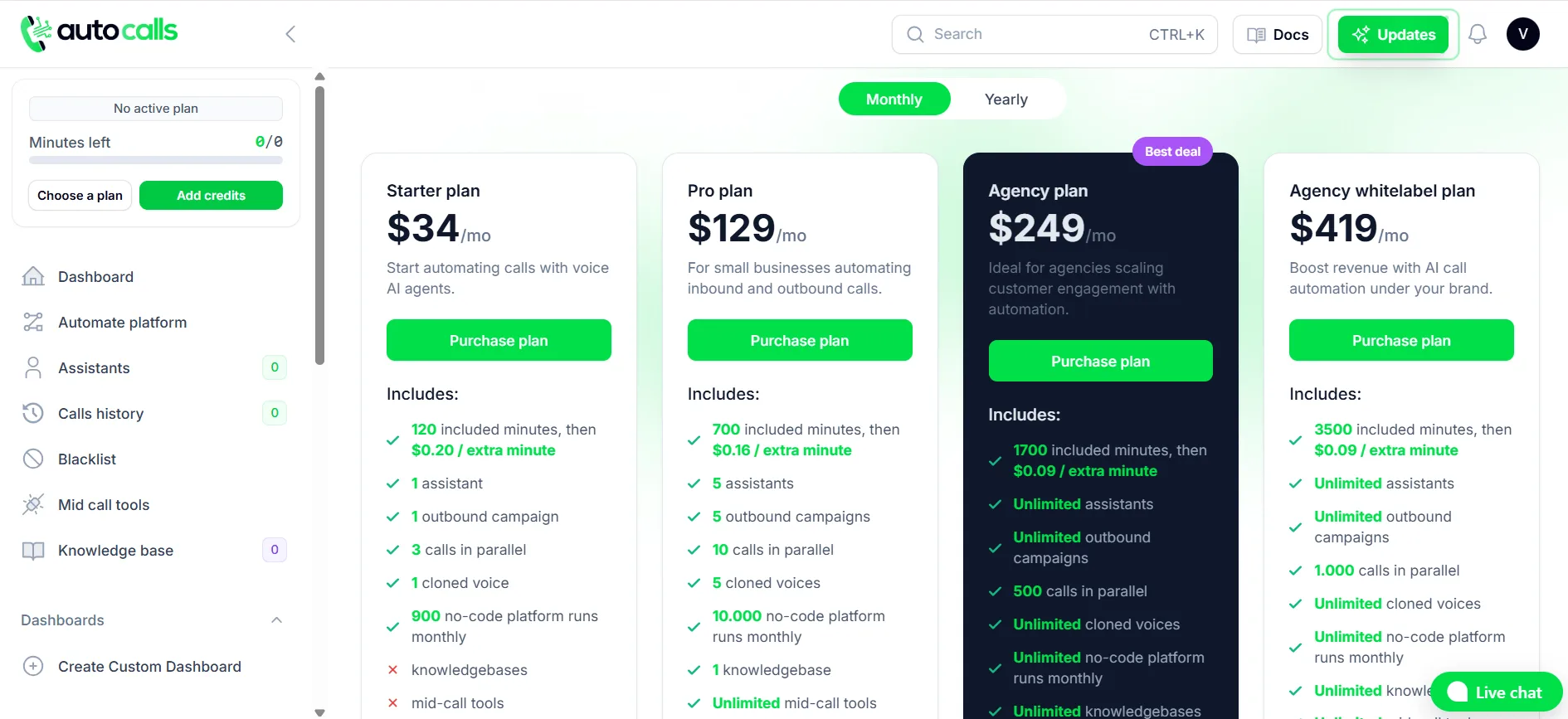The image size is (1568, 719).
Task: Open Calls history clock icon
Action: (33, 413)
